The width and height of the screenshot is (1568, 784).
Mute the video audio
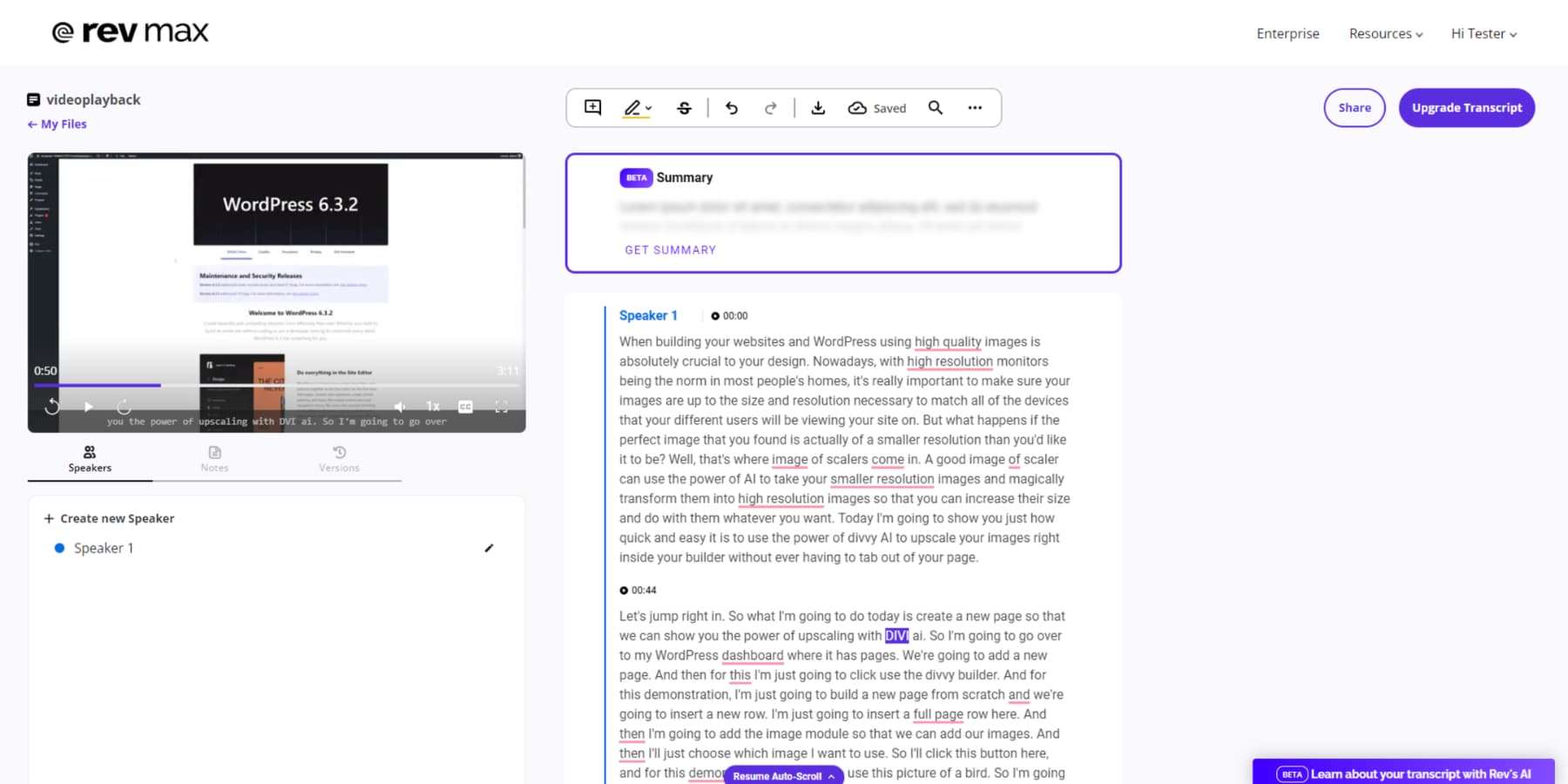tap(400, 406)
